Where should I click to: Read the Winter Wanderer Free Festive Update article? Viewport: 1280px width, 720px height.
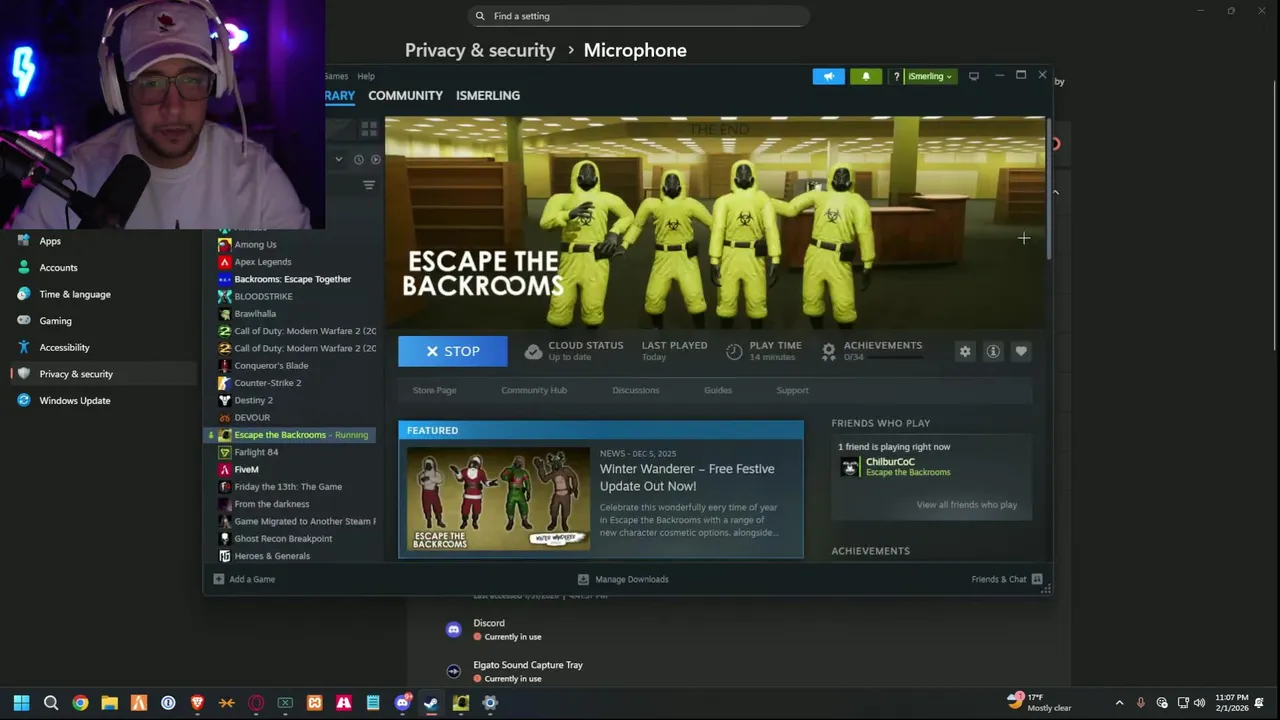[687, 477]
